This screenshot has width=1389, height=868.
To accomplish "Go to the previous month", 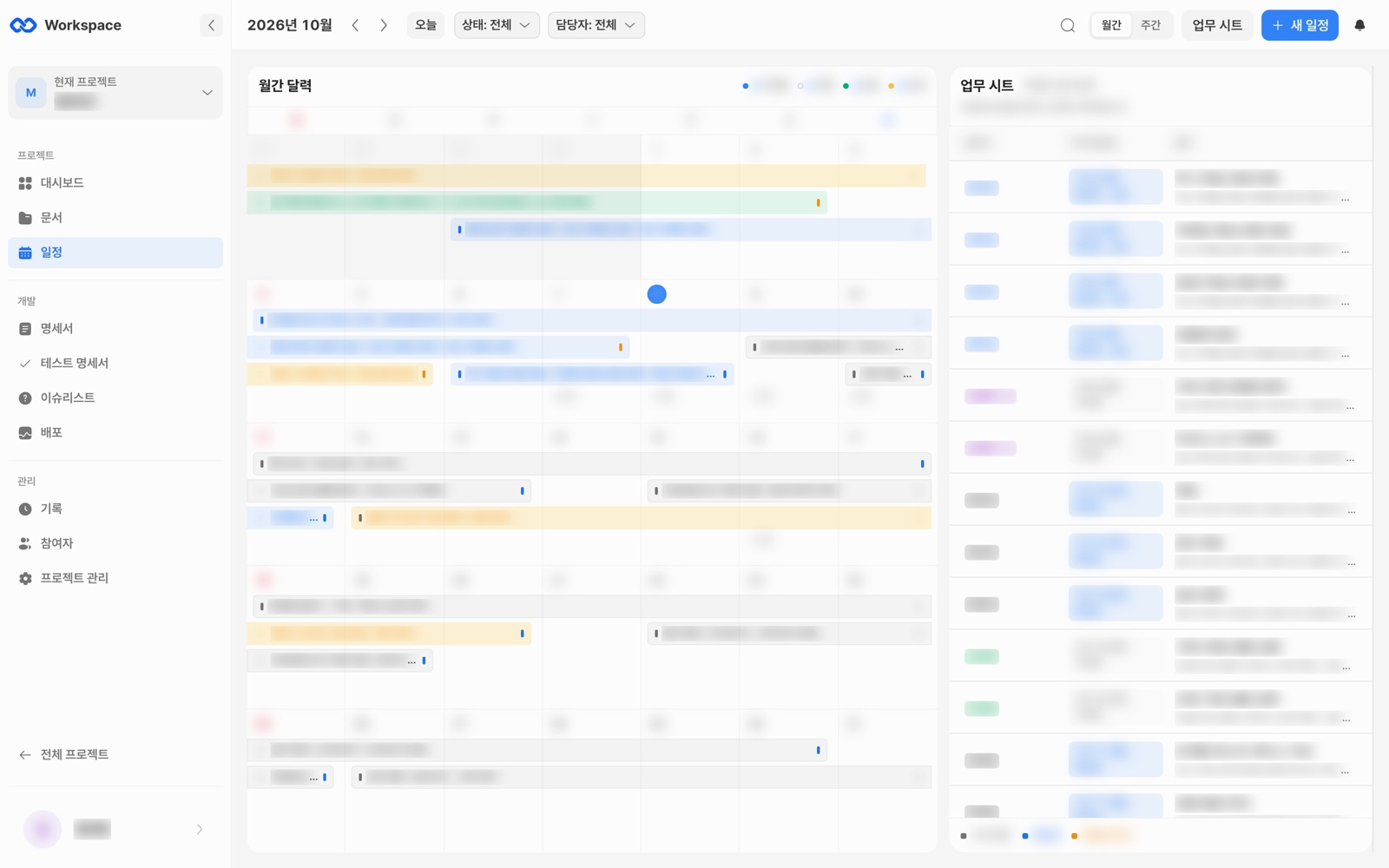I will pyautogui.click(x=355, y=25).
